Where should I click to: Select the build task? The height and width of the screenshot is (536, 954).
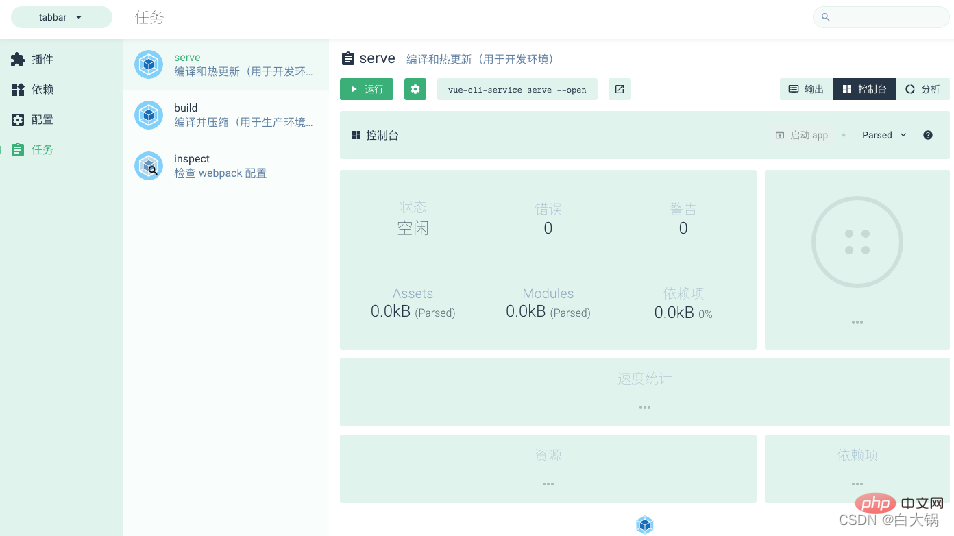click(x=226, y=115)
